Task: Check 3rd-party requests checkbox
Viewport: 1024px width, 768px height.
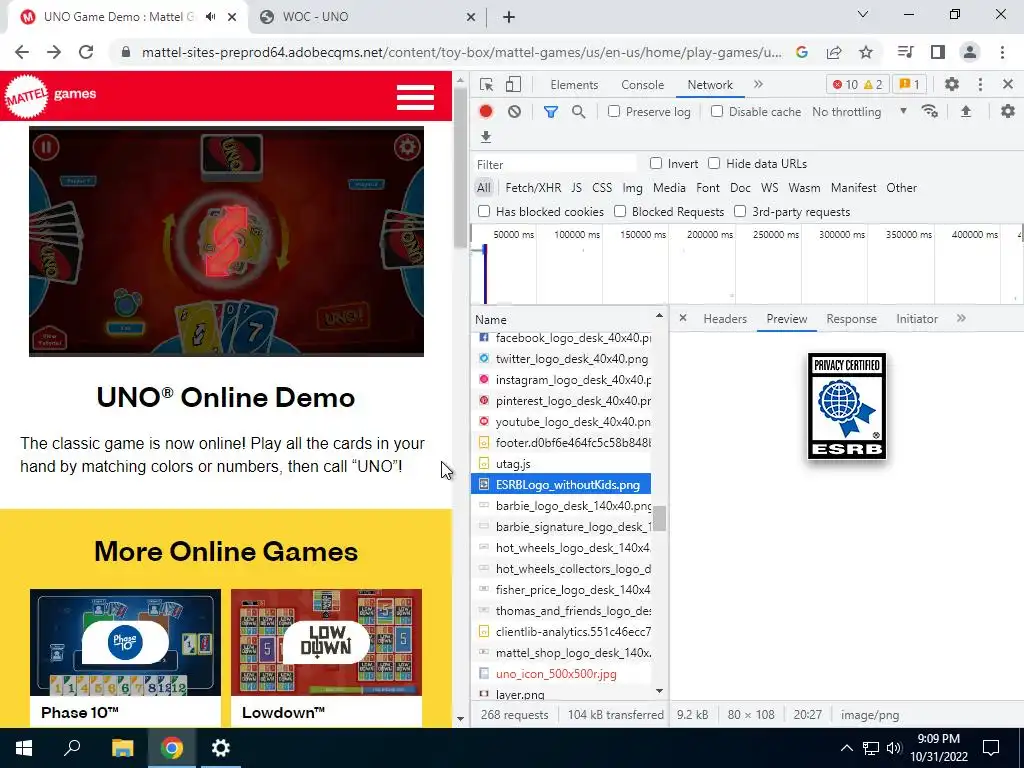Action: 740,211
